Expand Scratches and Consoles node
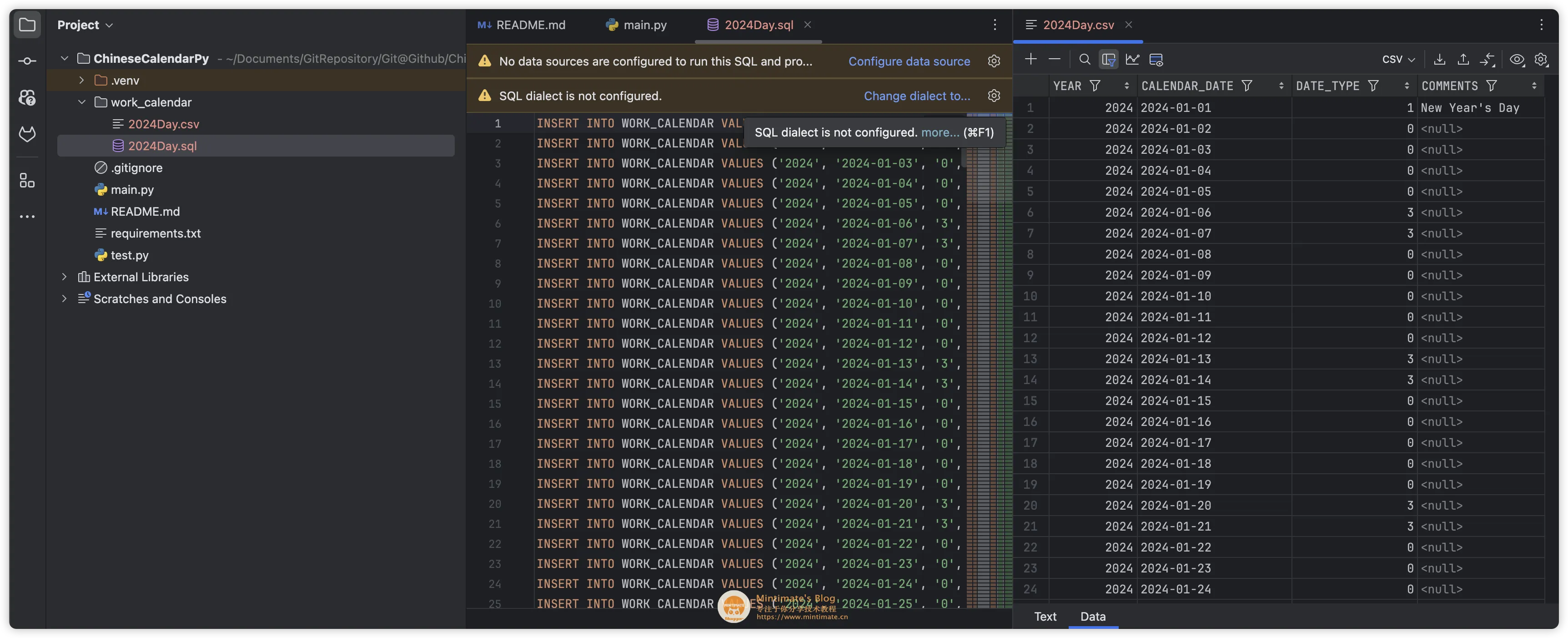This screenshot has height=638, width=1568. coord(64,299)
